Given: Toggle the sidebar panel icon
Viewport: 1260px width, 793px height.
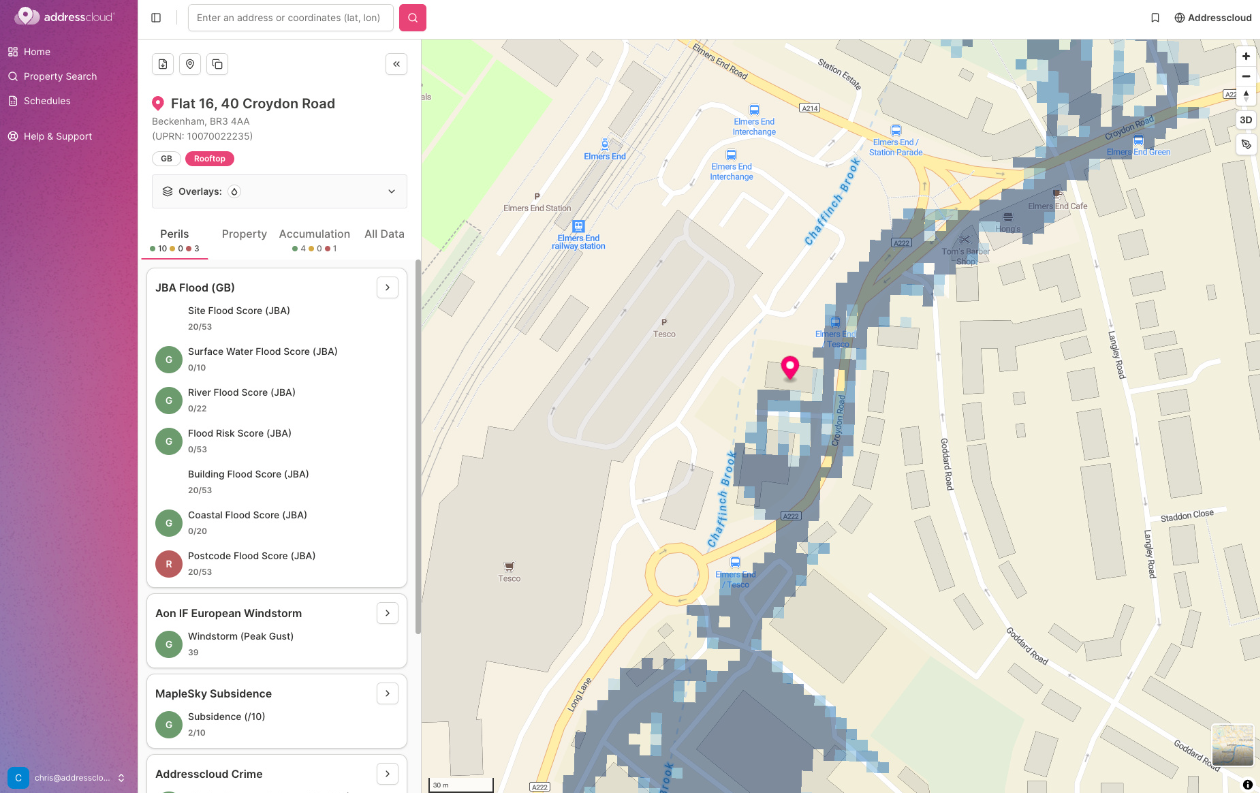Looking at the screenshot, I should (x=156, y=18).
